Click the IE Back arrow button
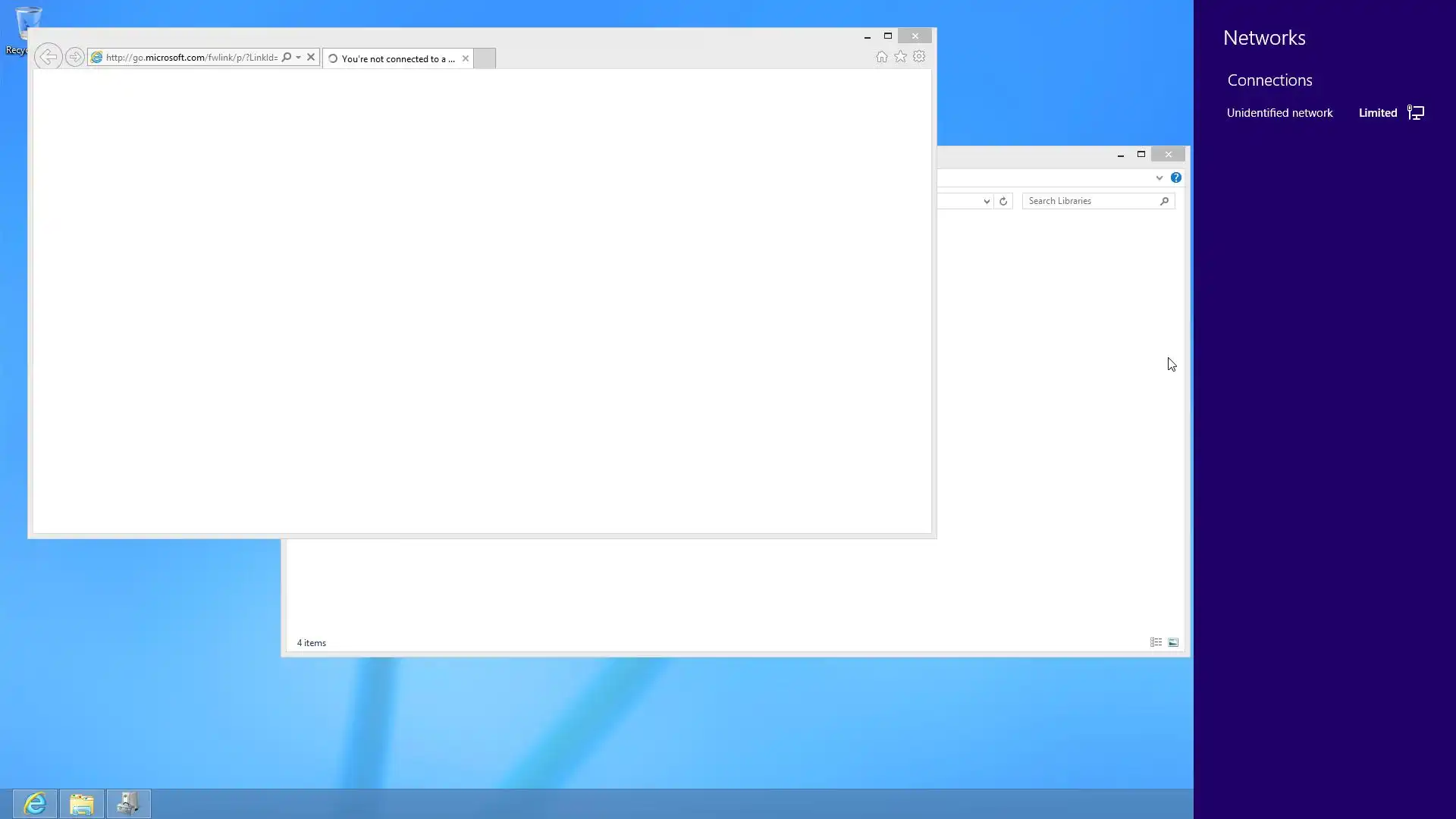Image resolution: width=1456 pixels, height=819 pixels. point(48,57)
